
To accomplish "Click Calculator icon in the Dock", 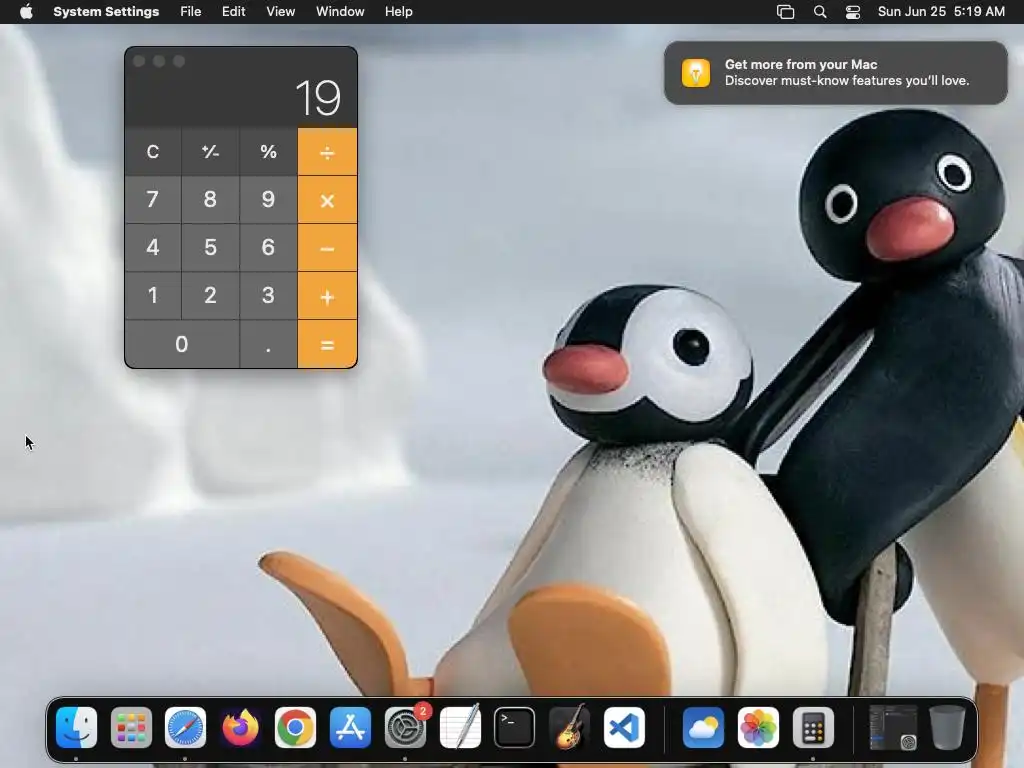I will point(813,728).
